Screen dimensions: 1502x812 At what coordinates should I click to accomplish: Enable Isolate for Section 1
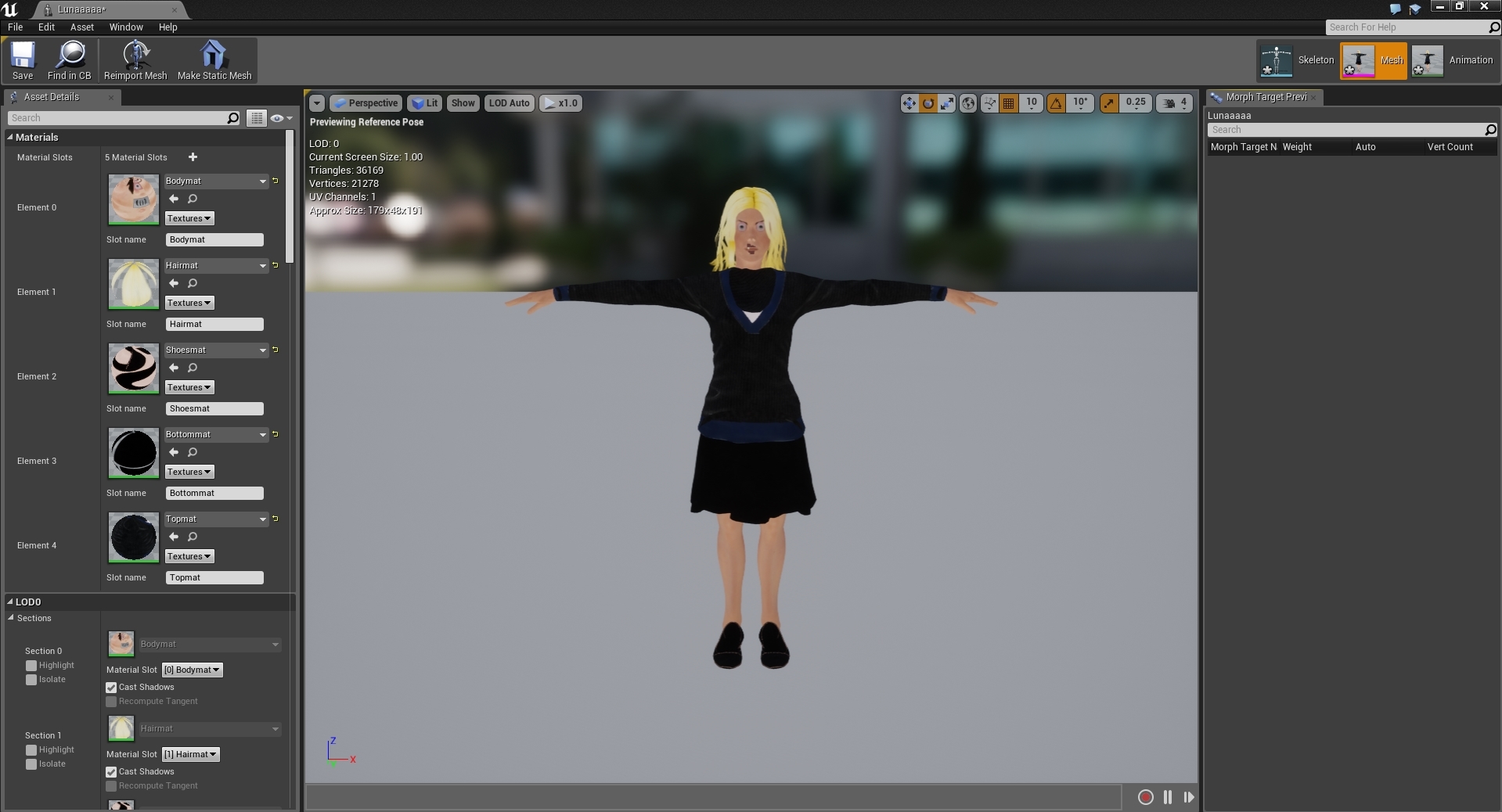coord(31,764)
